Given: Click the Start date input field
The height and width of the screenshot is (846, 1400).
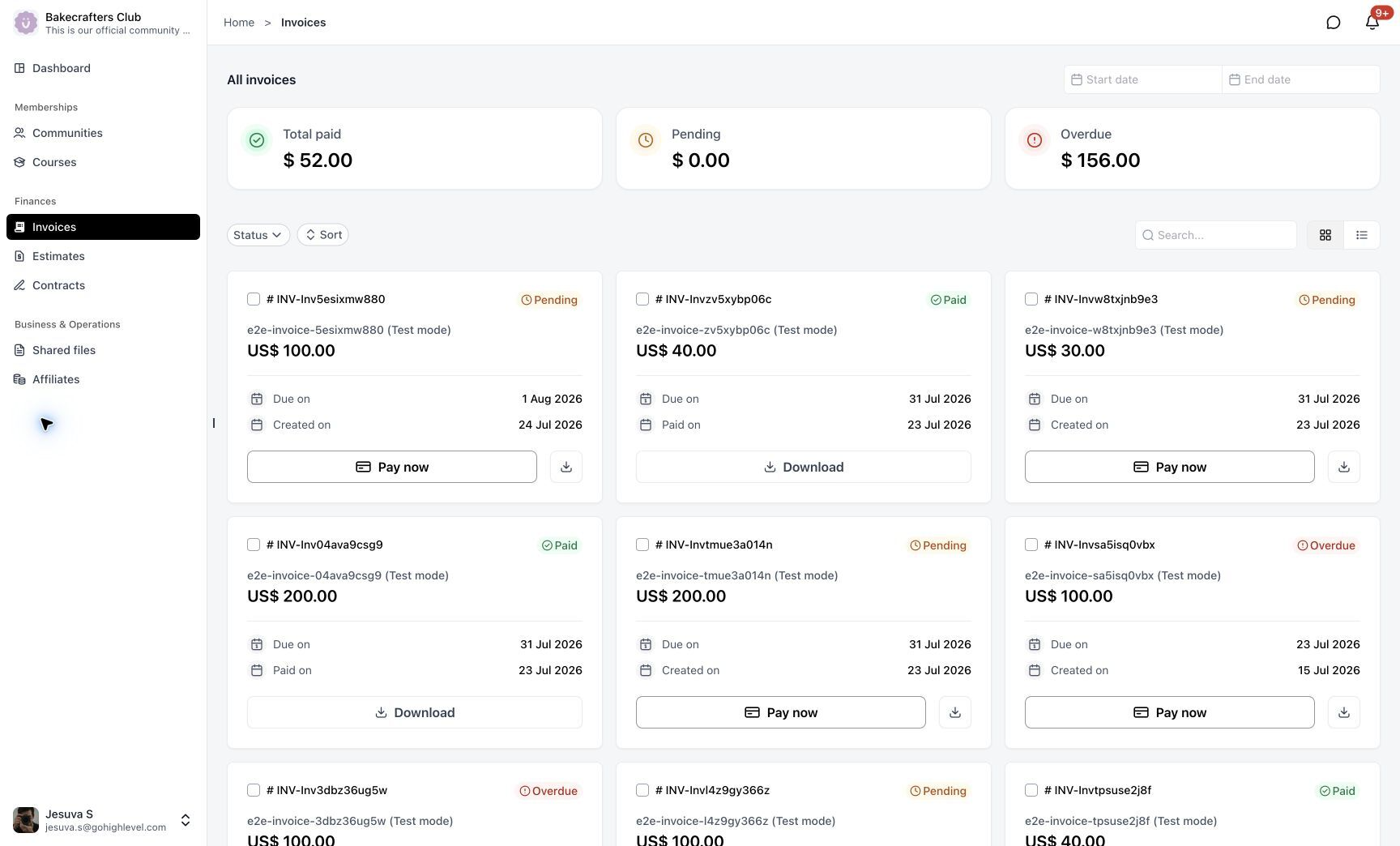Looking at the screenshot, I should click(x=1143, y=79).
